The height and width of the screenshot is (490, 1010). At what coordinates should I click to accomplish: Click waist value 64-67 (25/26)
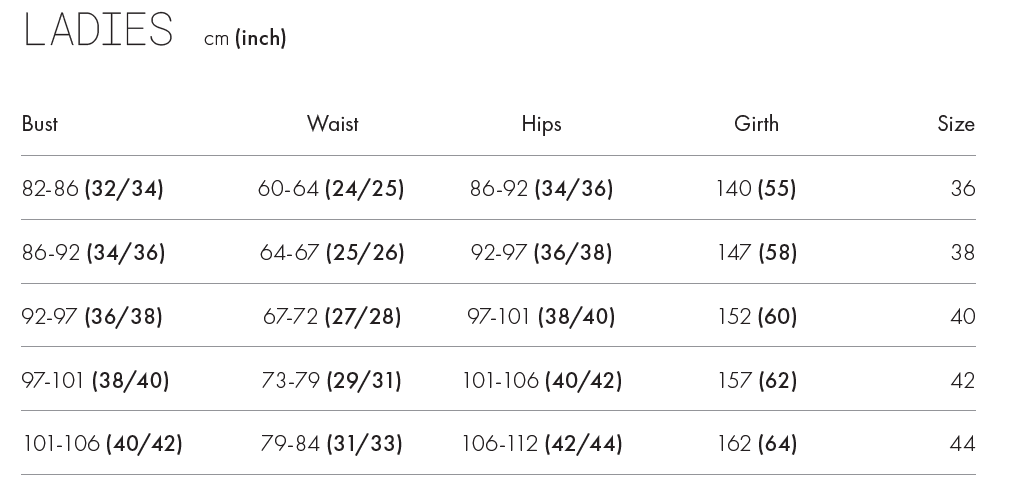(x=332, y=252)
